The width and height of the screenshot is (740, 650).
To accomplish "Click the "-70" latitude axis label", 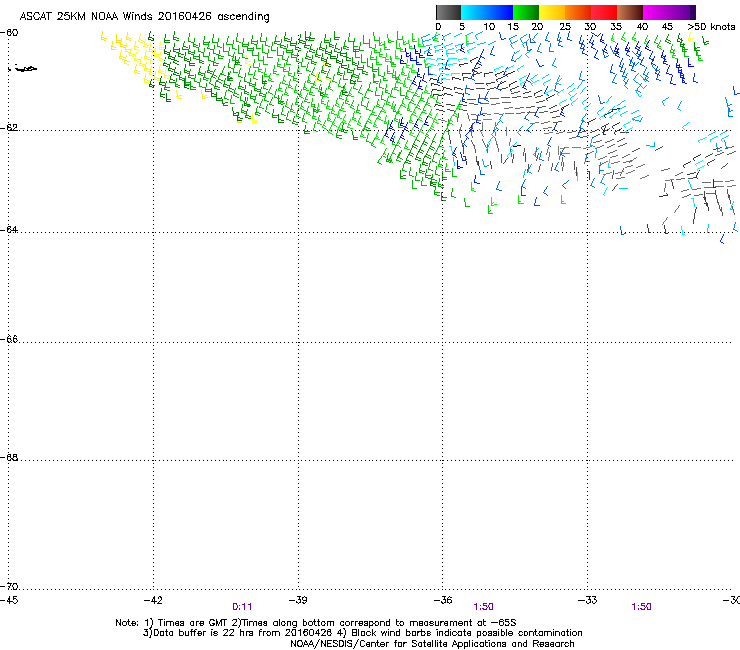I will 10,587.
